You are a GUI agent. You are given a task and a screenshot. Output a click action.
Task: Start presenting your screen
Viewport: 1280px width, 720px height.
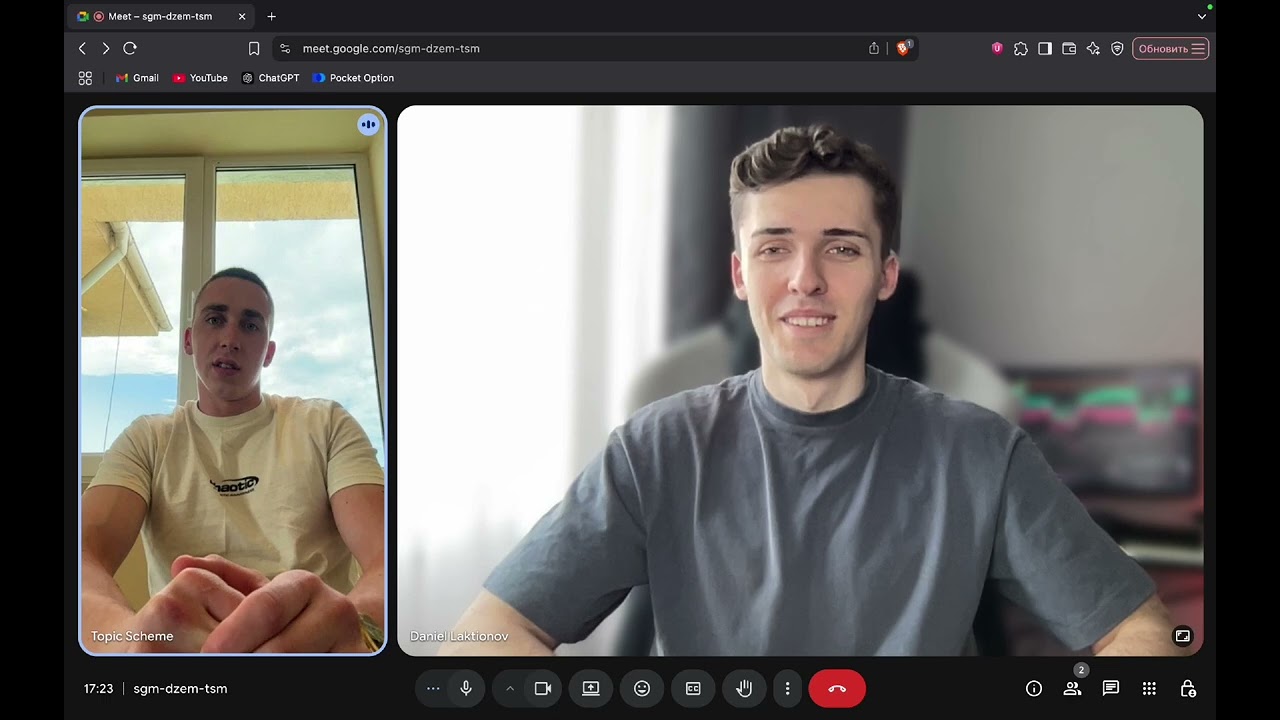591,688
